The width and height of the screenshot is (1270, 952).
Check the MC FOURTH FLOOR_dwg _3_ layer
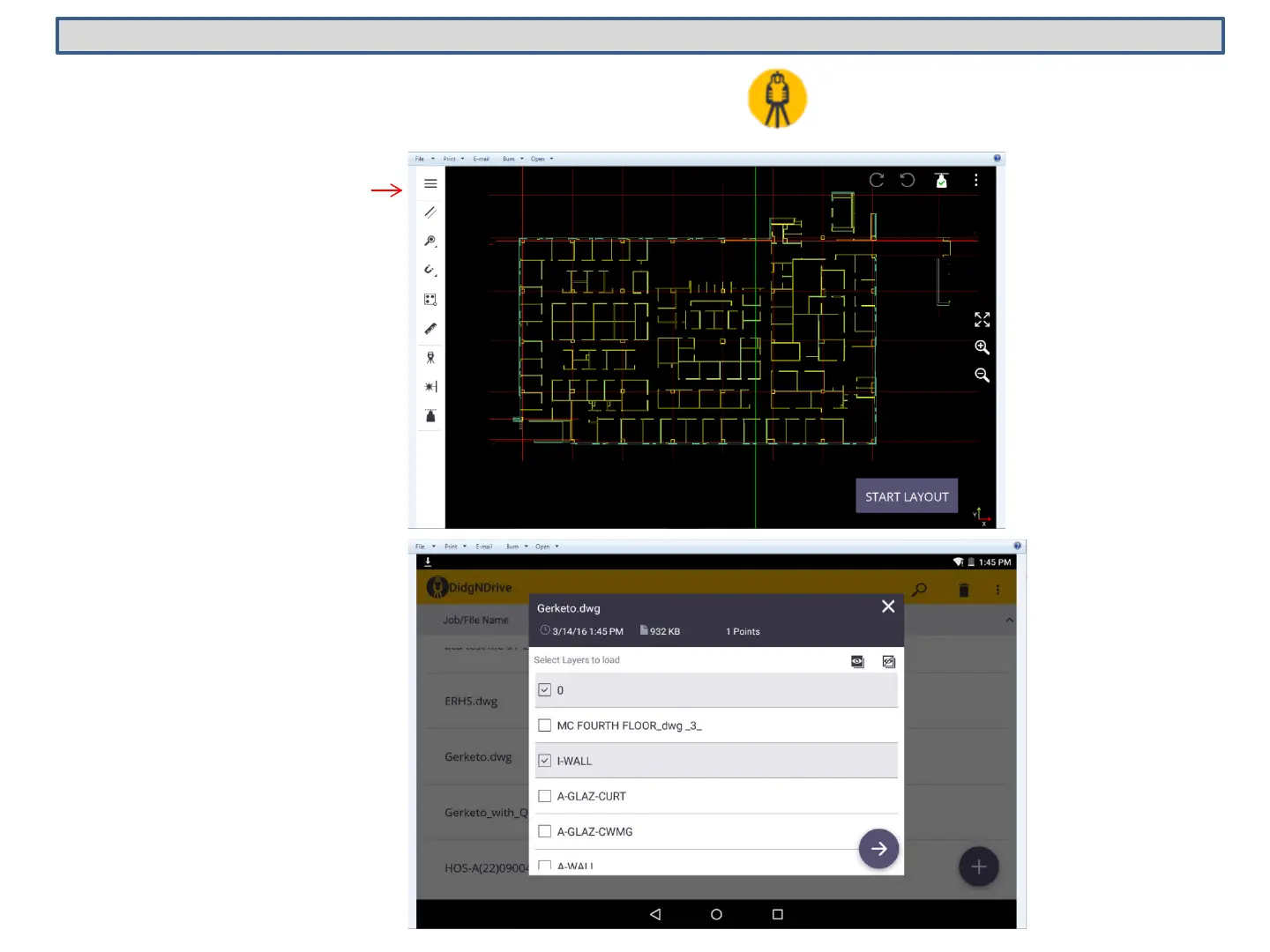[545, 725]
